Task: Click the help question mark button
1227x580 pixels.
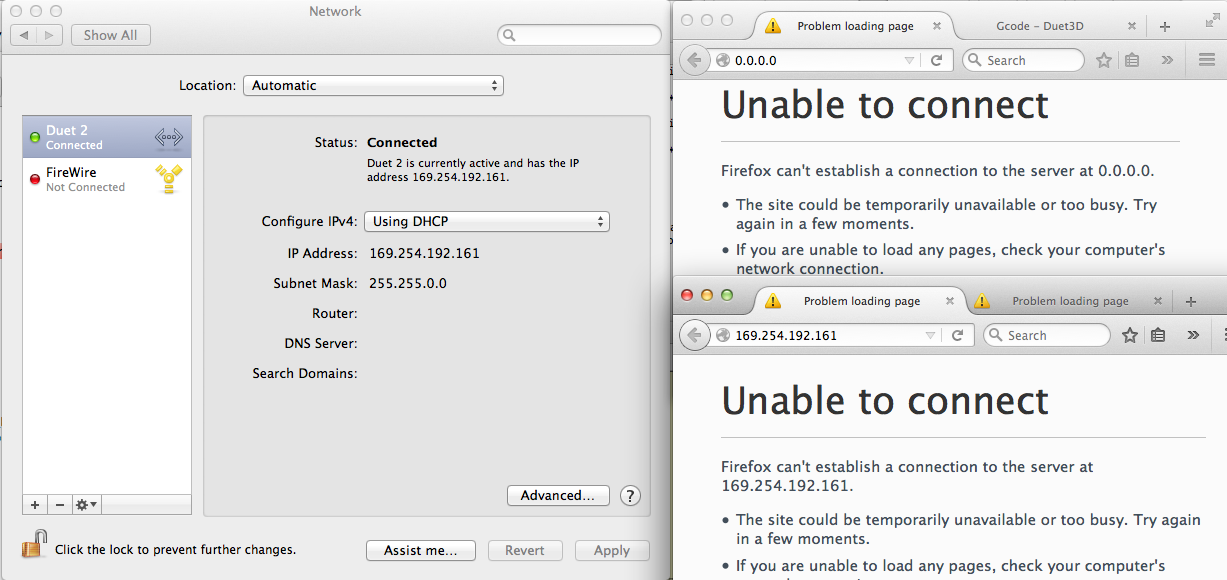Action: point(630,496)
